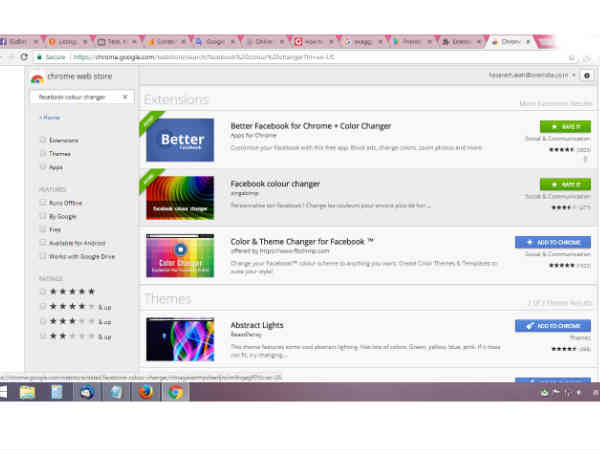Click the Windows Start button

[6, 392]
